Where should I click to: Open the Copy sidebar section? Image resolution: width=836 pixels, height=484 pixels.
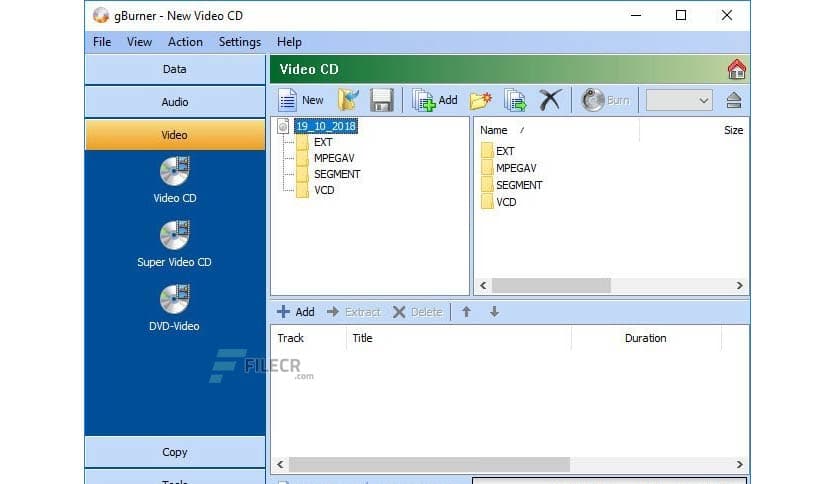pyautogui.click(x=175, y=452)
